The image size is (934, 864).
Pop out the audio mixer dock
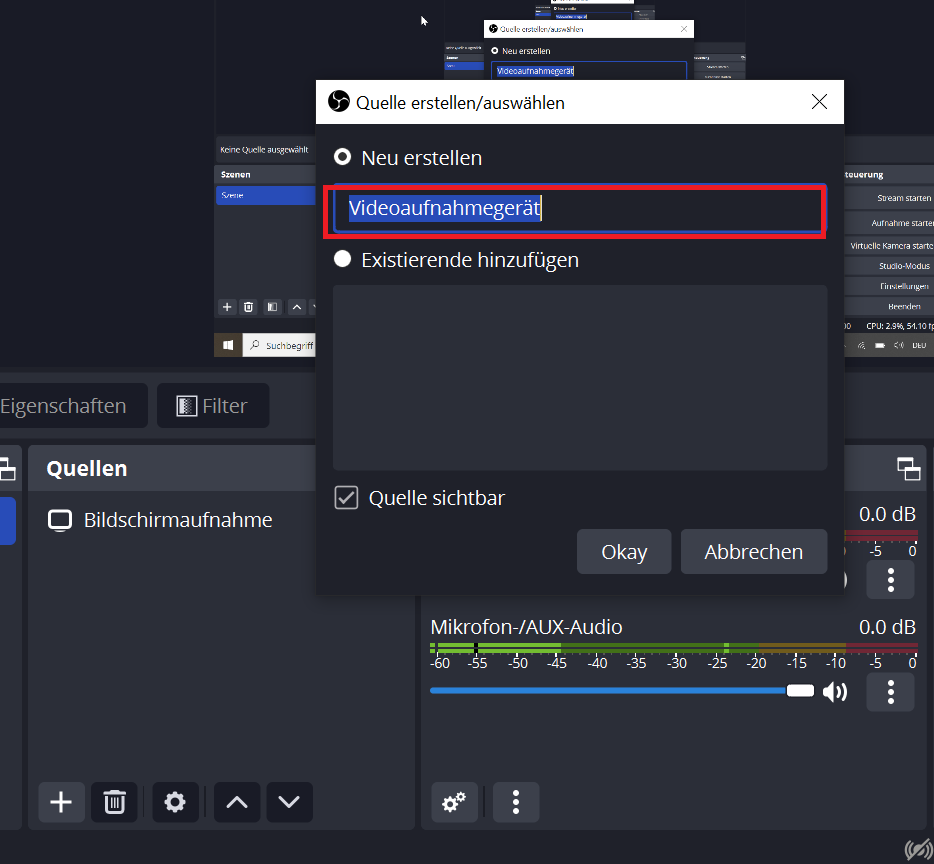tap(908, 468)
